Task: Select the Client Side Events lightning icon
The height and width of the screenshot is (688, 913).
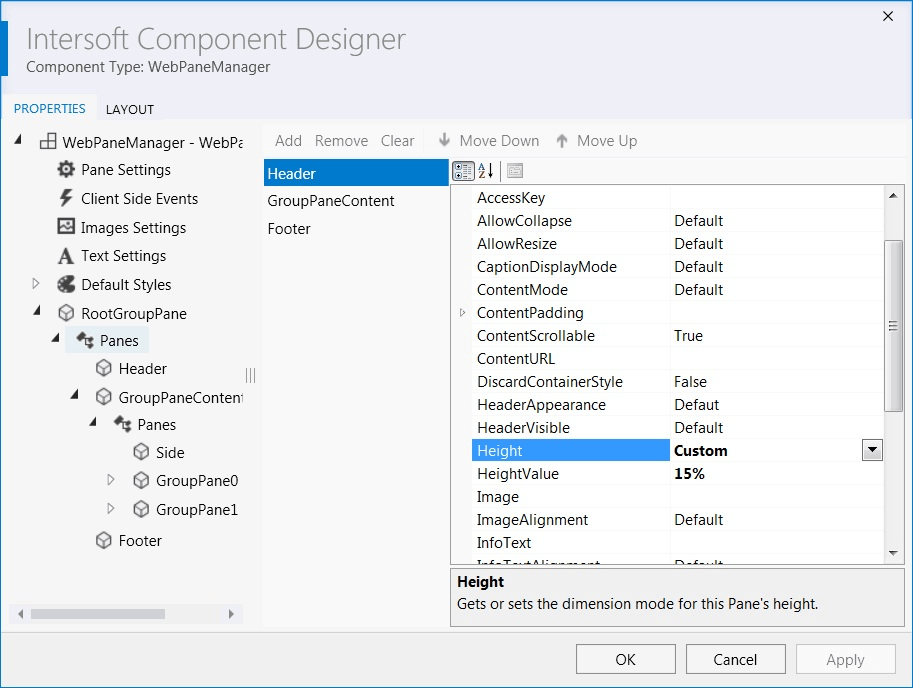Action: pyautogui.click(x=66, y=199)
